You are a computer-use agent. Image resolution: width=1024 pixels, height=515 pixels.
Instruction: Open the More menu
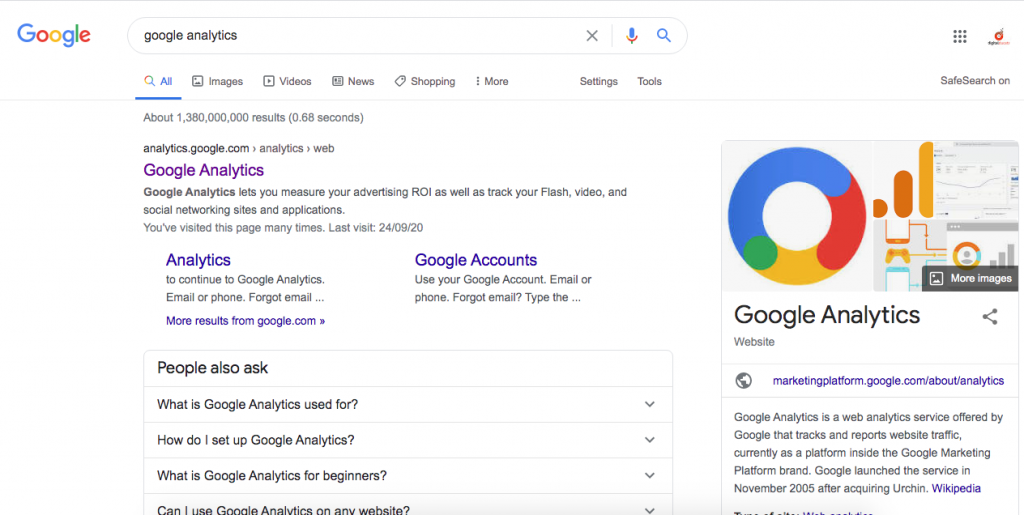[x=492, y=82]
